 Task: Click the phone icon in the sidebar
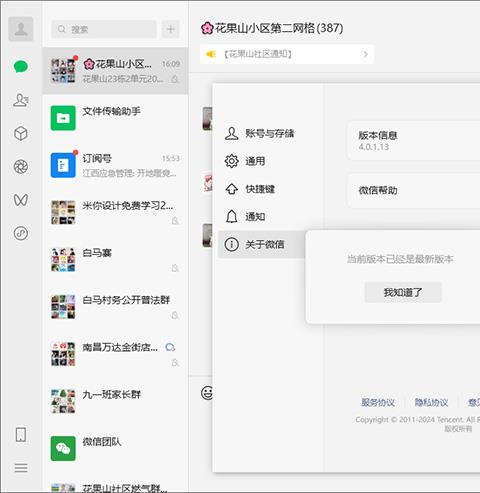[21, 435]
